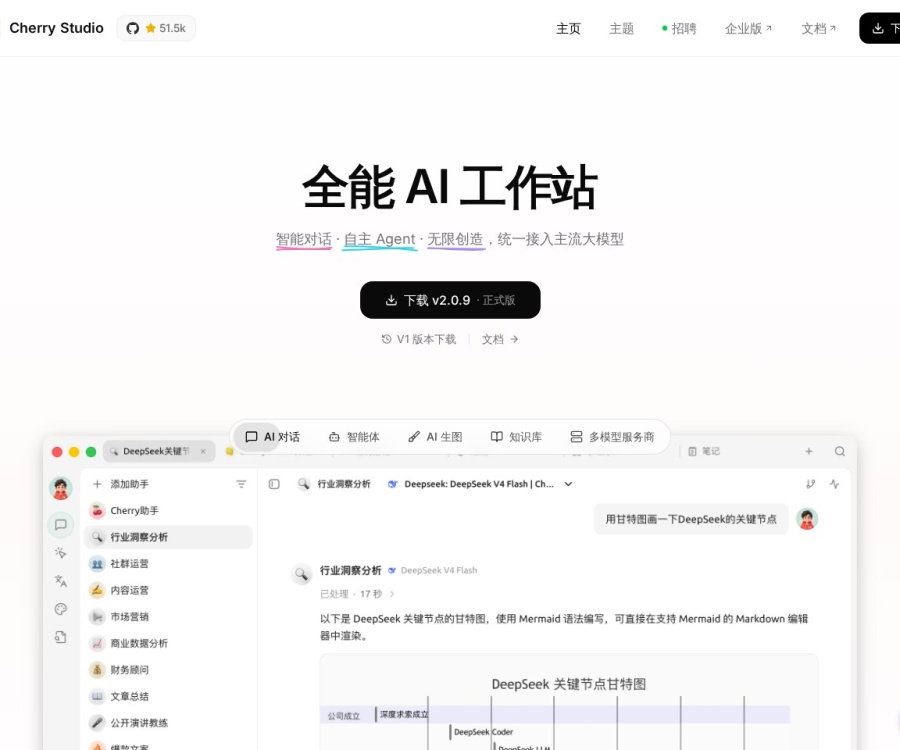Select the 商业数据分析 assistant

(x=168, y=643)
